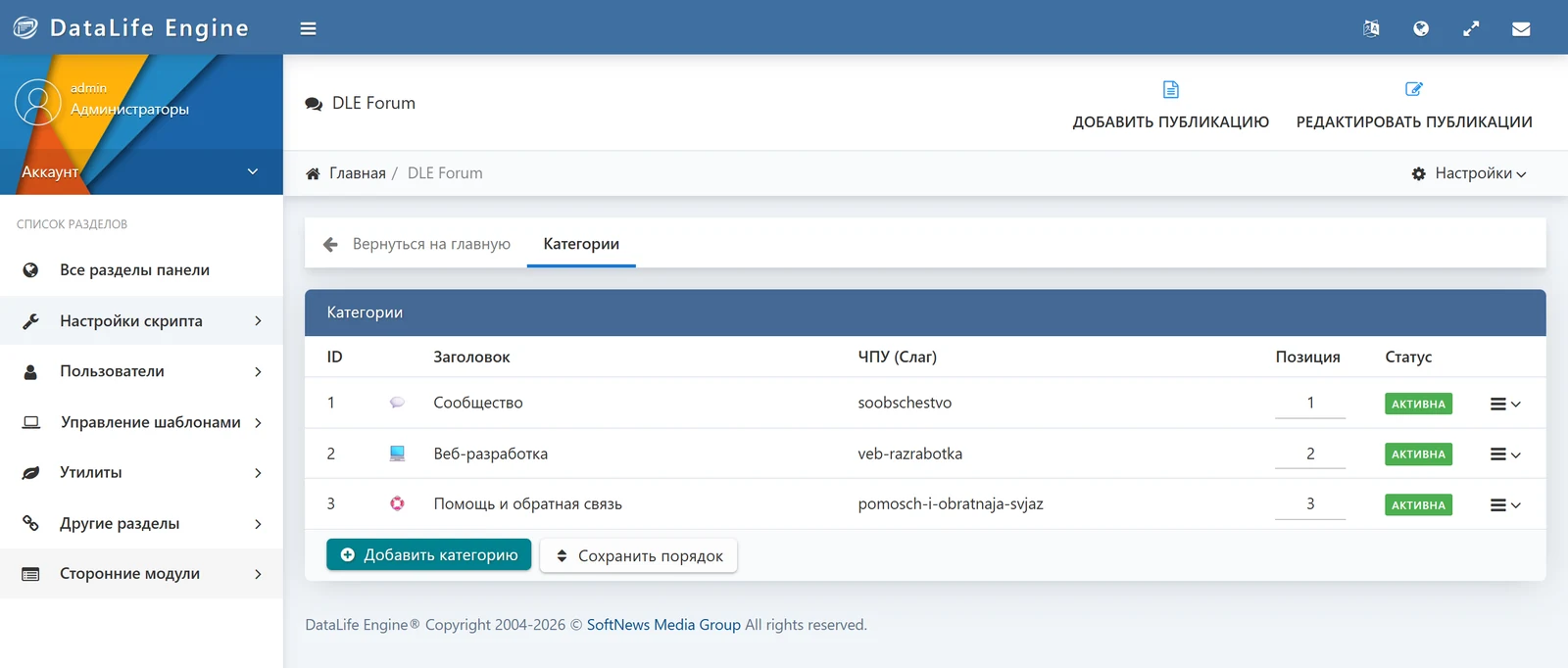Expand the Утилиты section arrow

tap(258, 473)
